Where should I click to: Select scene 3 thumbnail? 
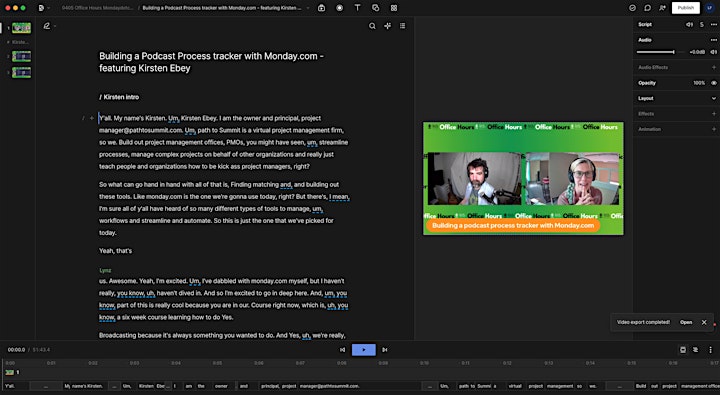[22, 72]
